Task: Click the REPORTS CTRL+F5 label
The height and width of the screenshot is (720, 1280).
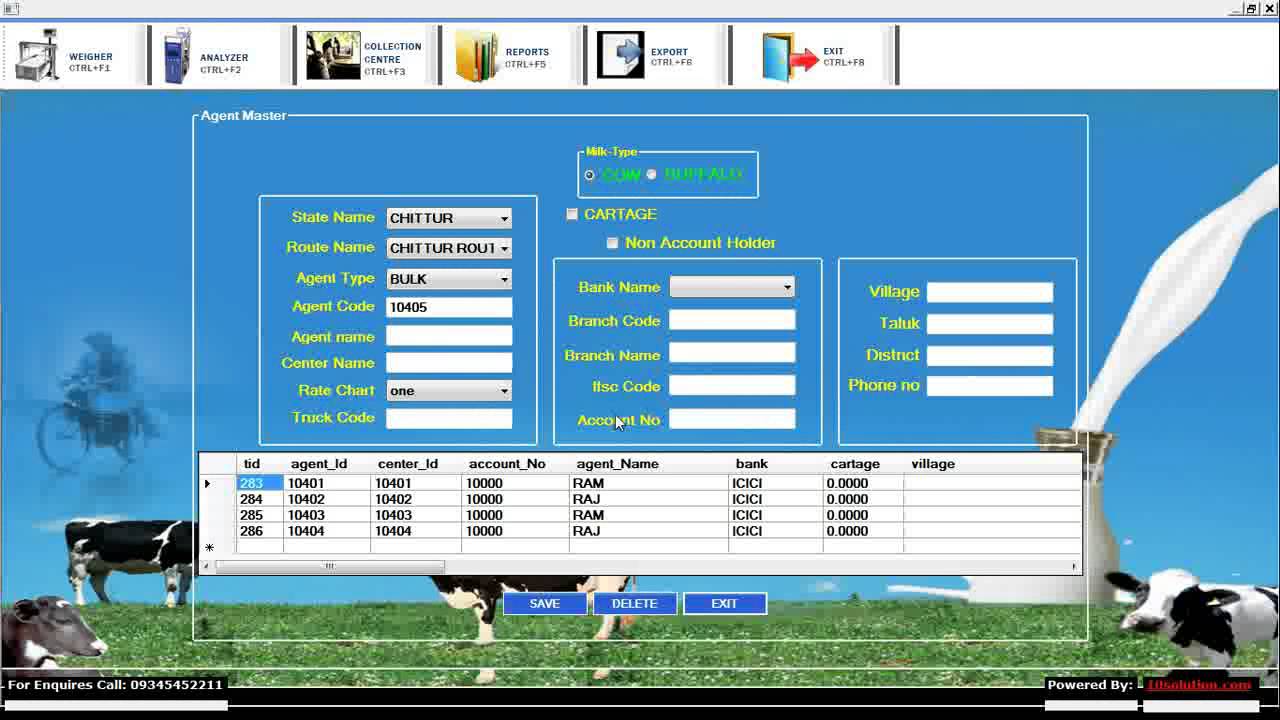Action: (526, 57)
